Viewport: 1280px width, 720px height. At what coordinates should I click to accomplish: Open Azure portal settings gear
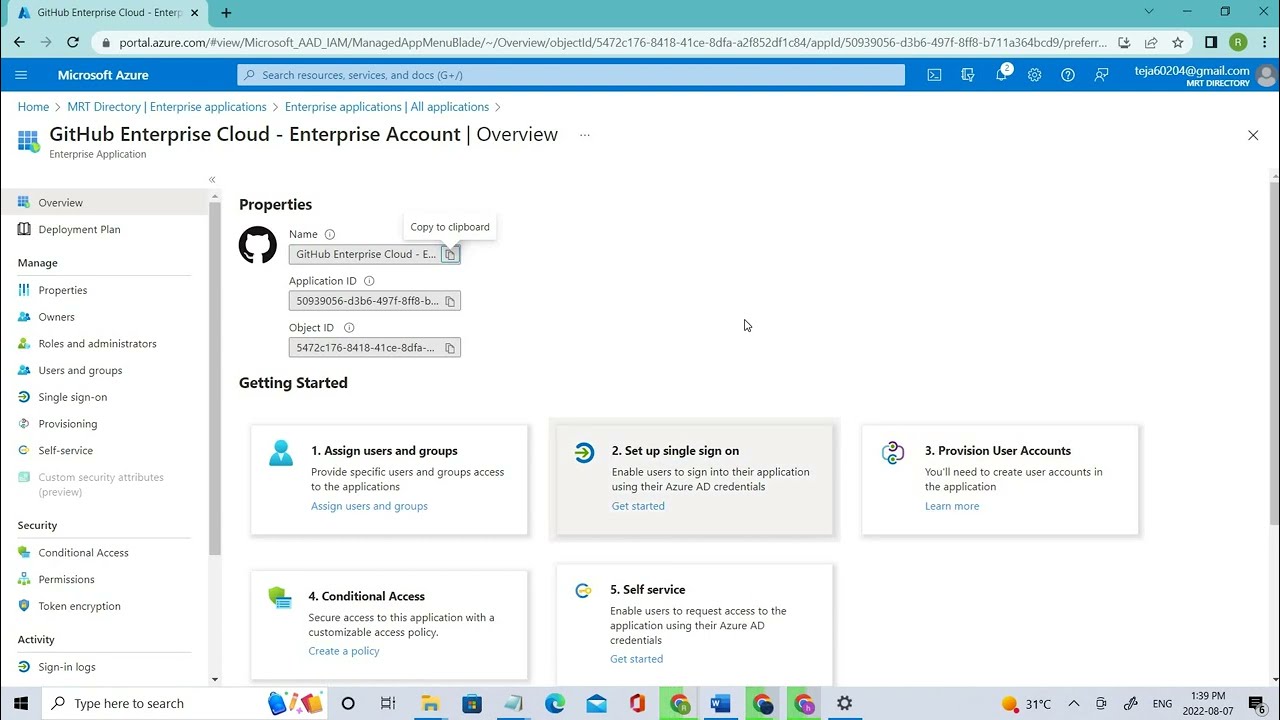[x=1034, y=75]
